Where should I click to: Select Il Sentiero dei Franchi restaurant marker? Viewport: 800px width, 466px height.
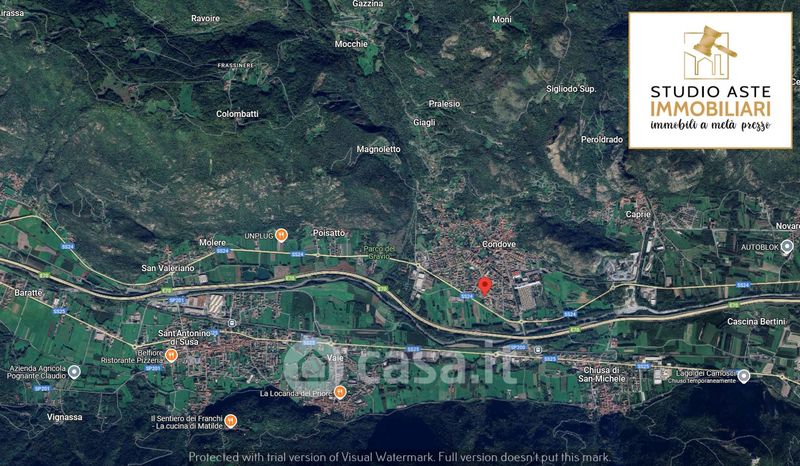coord(231,421)
